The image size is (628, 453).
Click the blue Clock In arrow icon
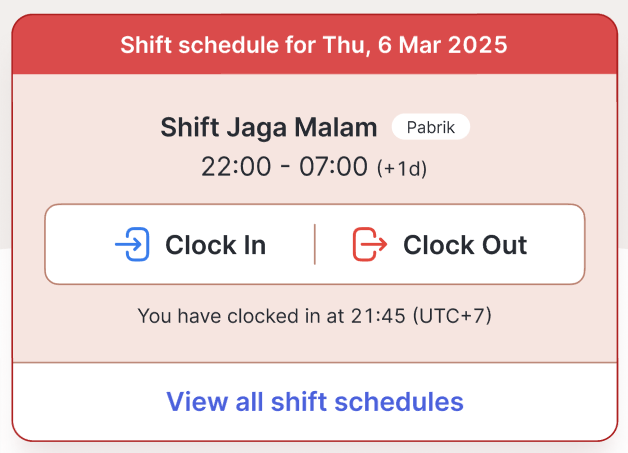(132, 245)
